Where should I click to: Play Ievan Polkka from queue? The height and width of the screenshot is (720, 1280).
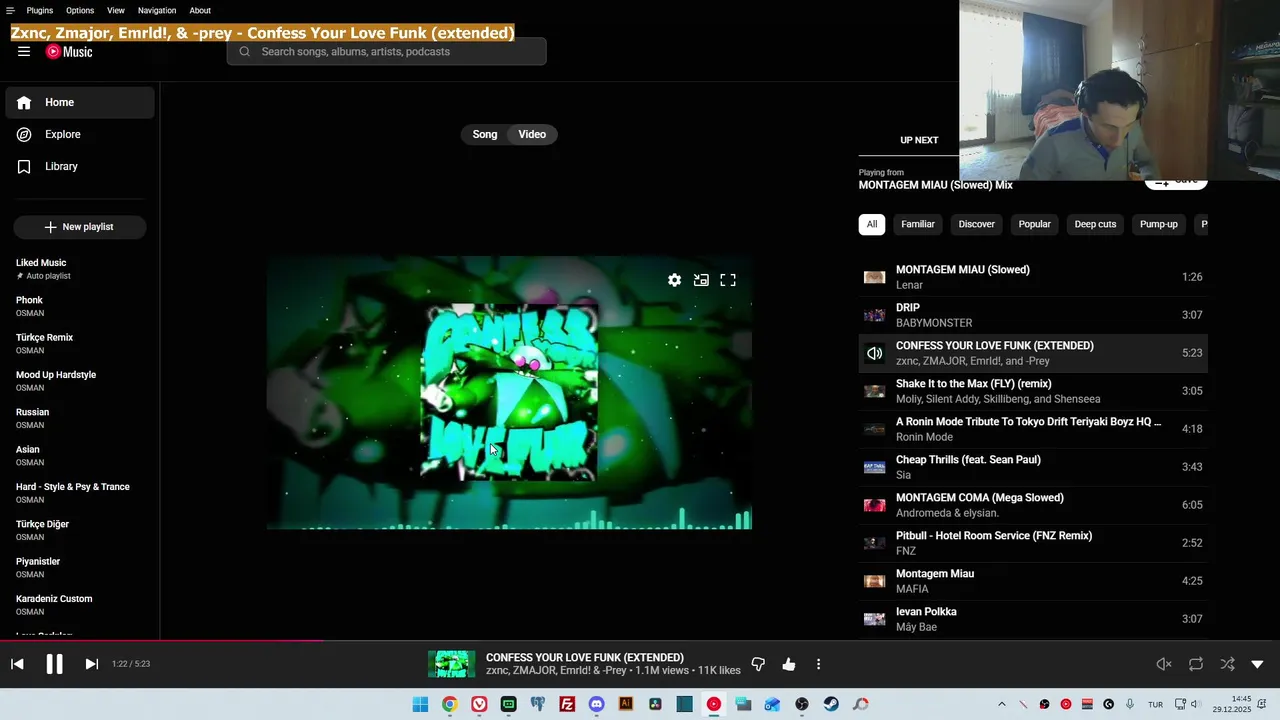1033,619
